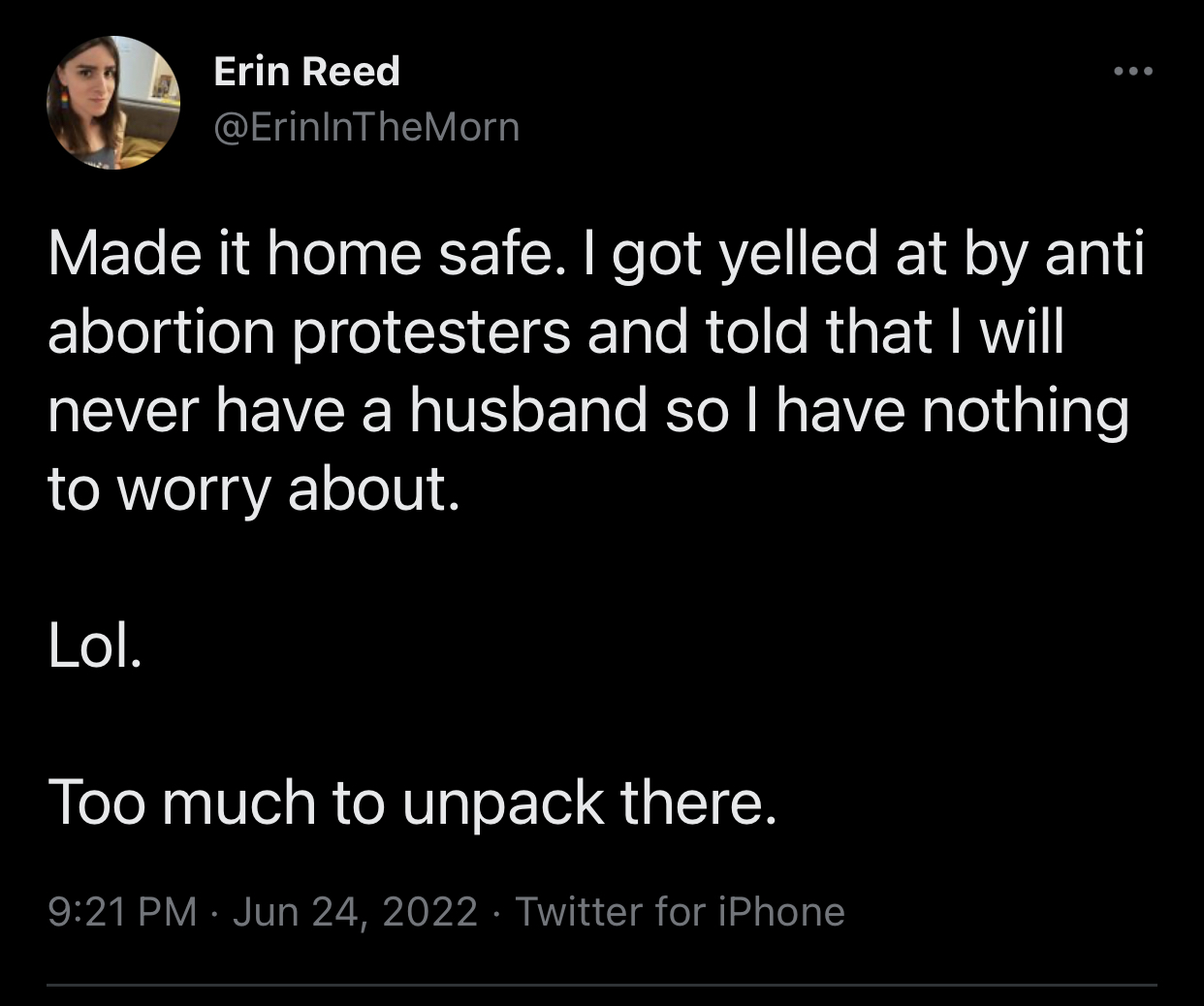
Task: Click the word 'protesters' in the tweet
Action: (x=431, y=332)
